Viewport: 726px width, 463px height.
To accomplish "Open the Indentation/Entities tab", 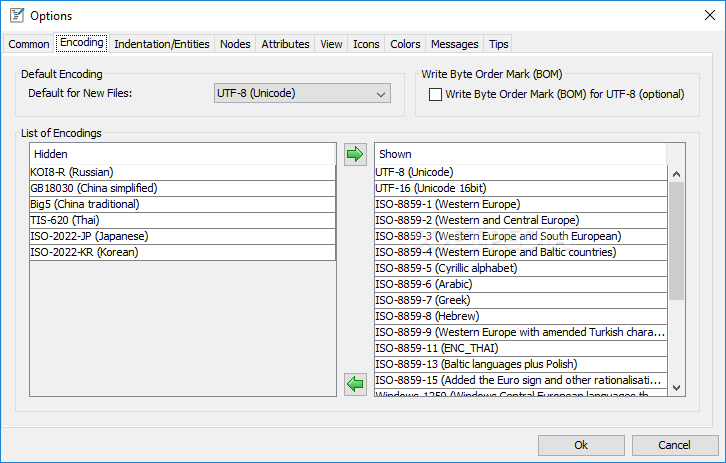I will tap(162, 44).
